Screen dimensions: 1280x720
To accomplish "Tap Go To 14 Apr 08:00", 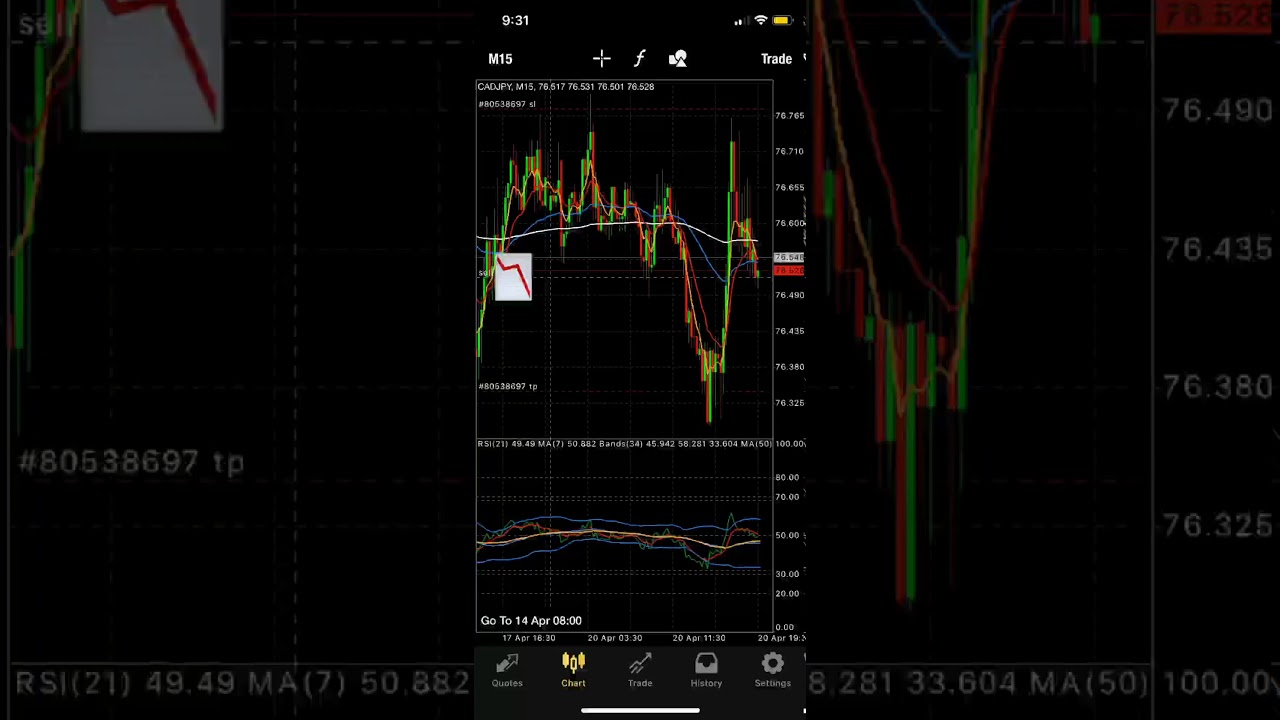I will coord(531,621).
